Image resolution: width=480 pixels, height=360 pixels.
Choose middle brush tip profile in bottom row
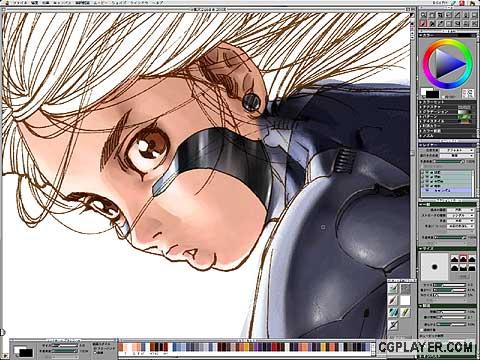(x=463, y=268)
